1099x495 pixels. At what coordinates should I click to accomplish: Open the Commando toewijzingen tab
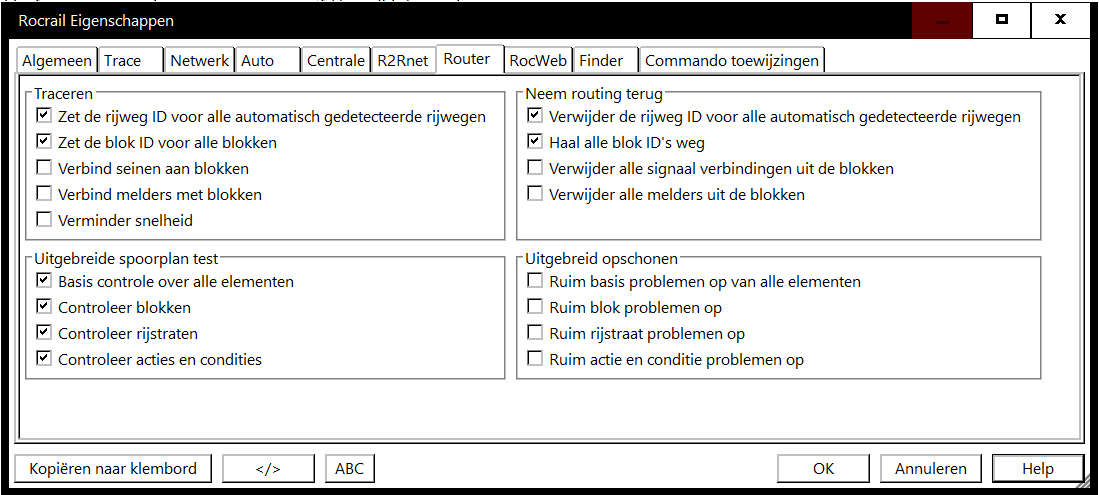click(732, 61)
